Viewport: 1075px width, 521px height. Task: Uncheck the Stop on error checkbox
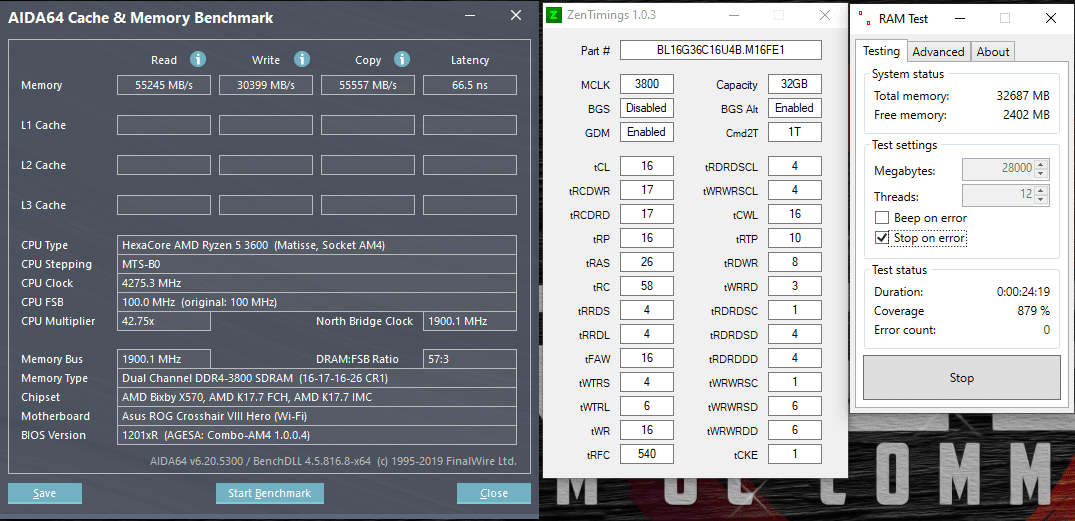882,239
